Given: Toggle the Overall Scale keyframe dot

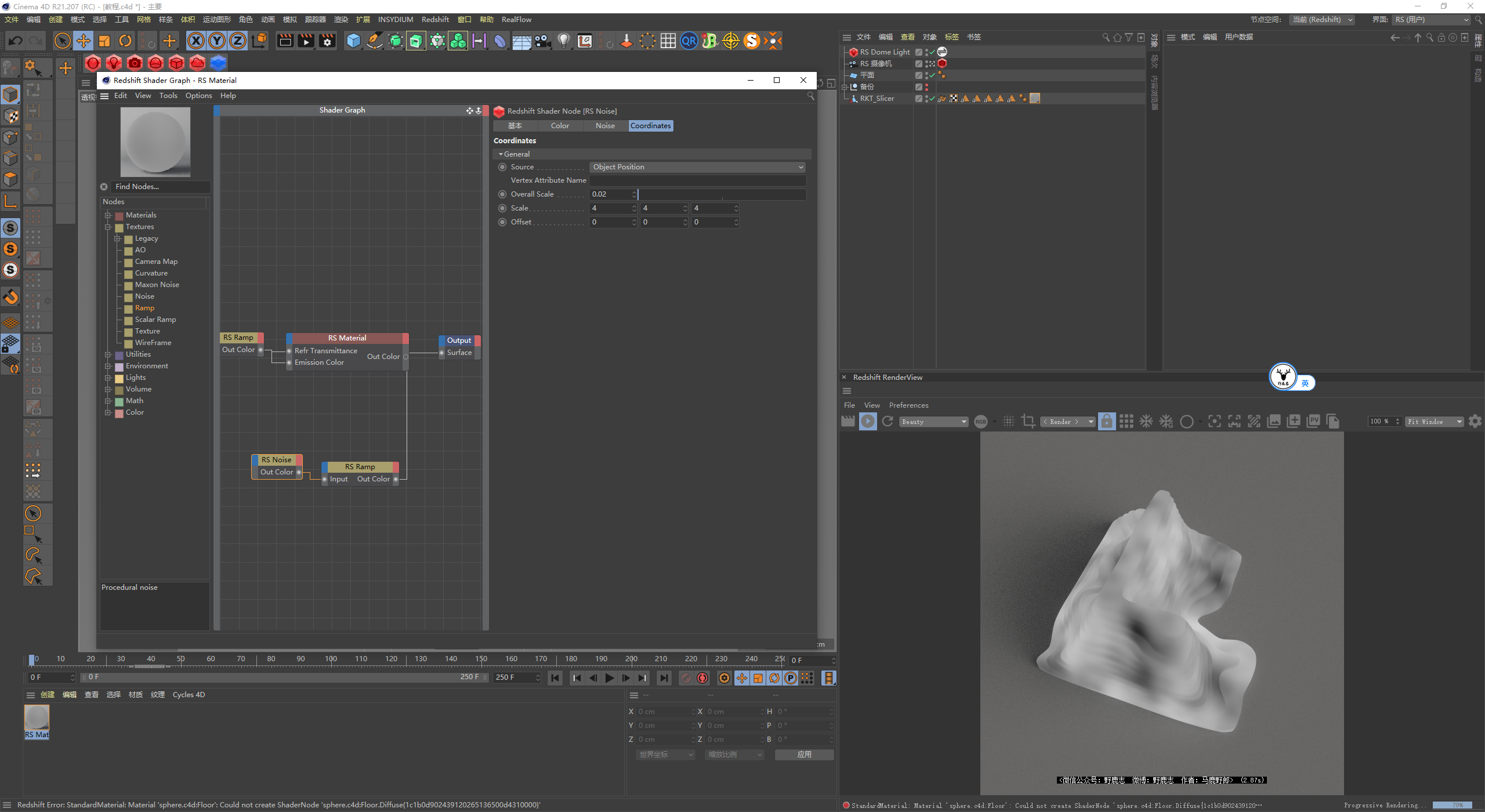Looking at the screenshot, I should pos(502,194).
